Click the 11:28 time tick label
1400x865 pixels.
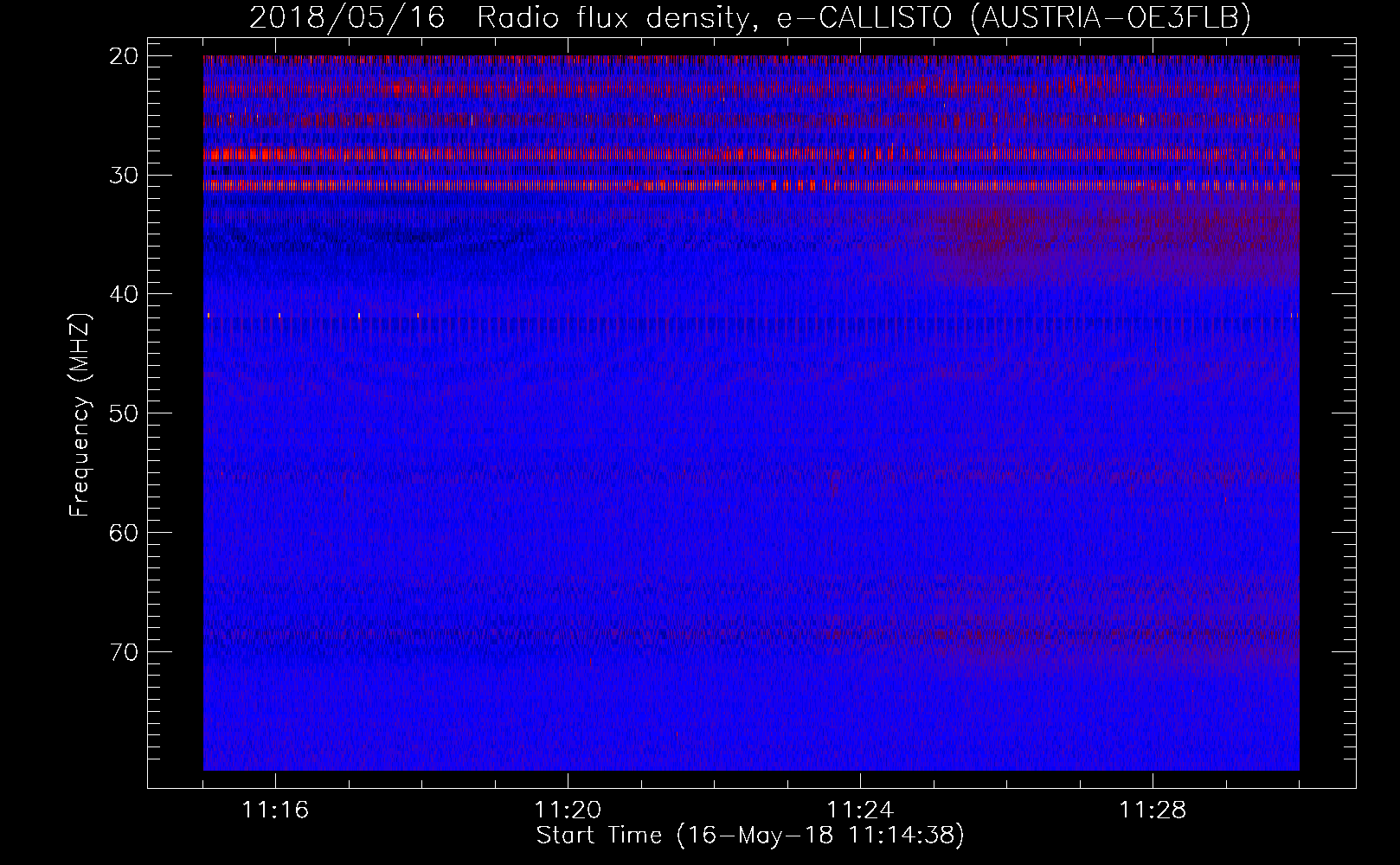click(x=1153, y=811)
